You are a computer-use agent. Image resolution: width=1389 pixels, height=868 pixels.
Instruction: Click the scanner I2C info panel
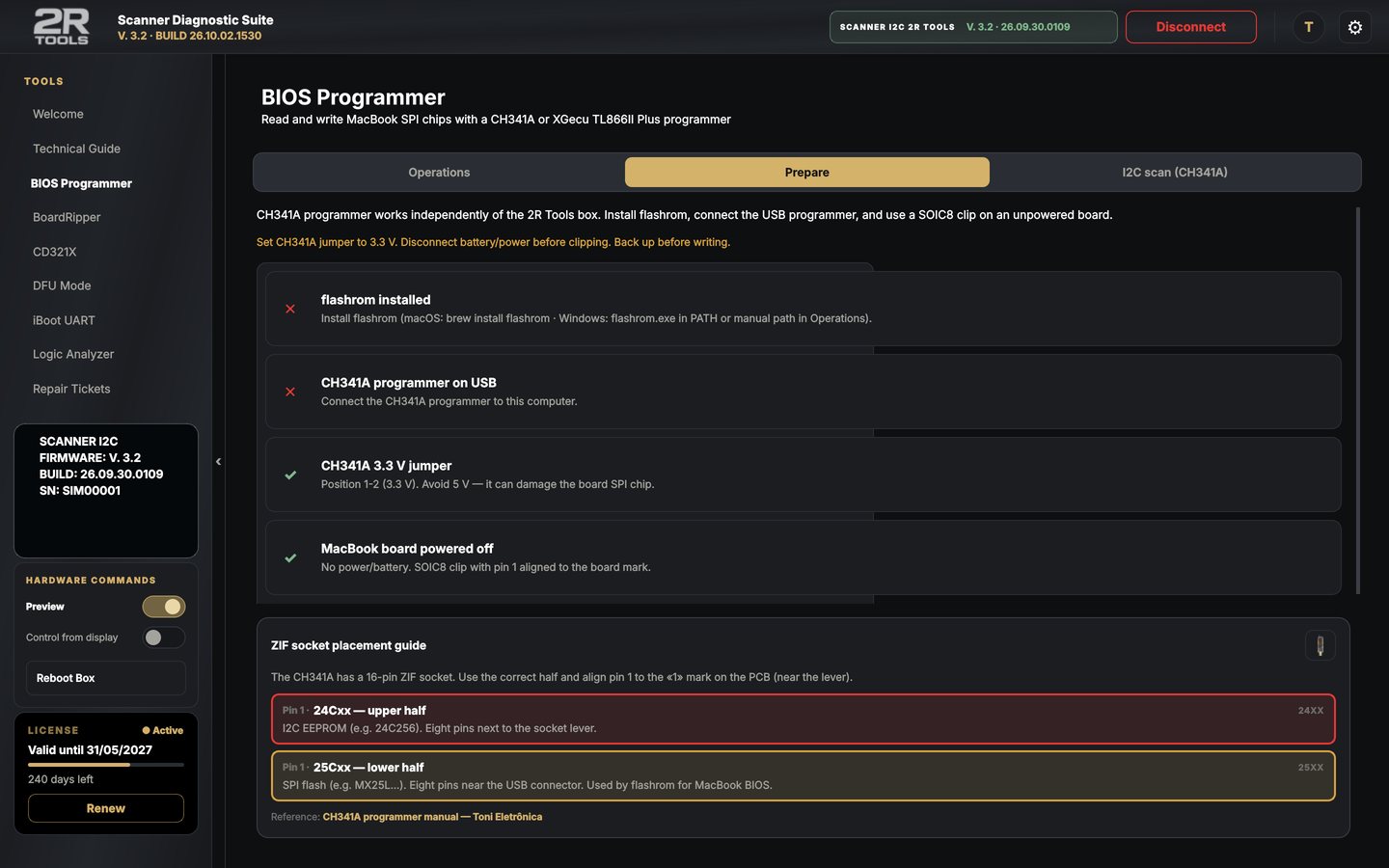106,491
